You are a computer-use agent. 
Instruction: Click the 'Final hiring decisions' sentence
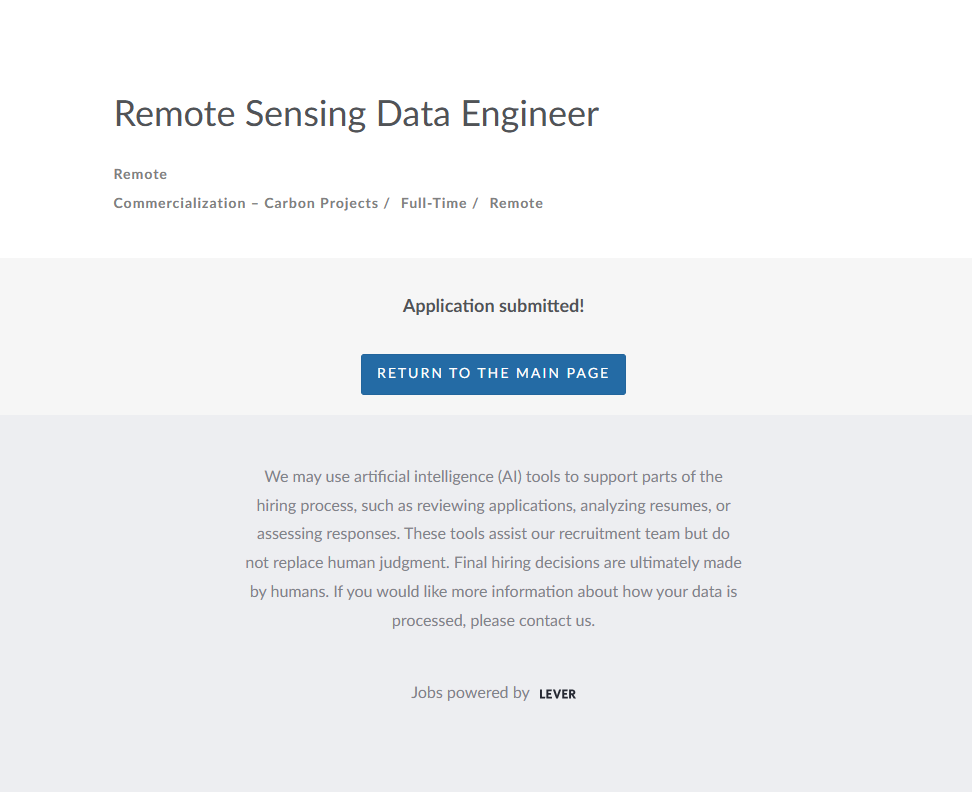[528, 562]
